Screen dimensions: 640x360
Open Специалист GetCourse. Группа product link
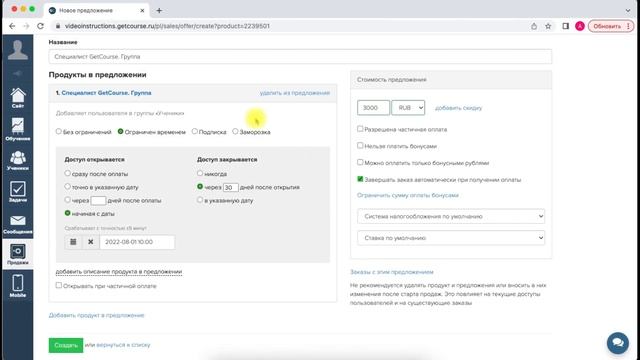(x=106, y=93)
